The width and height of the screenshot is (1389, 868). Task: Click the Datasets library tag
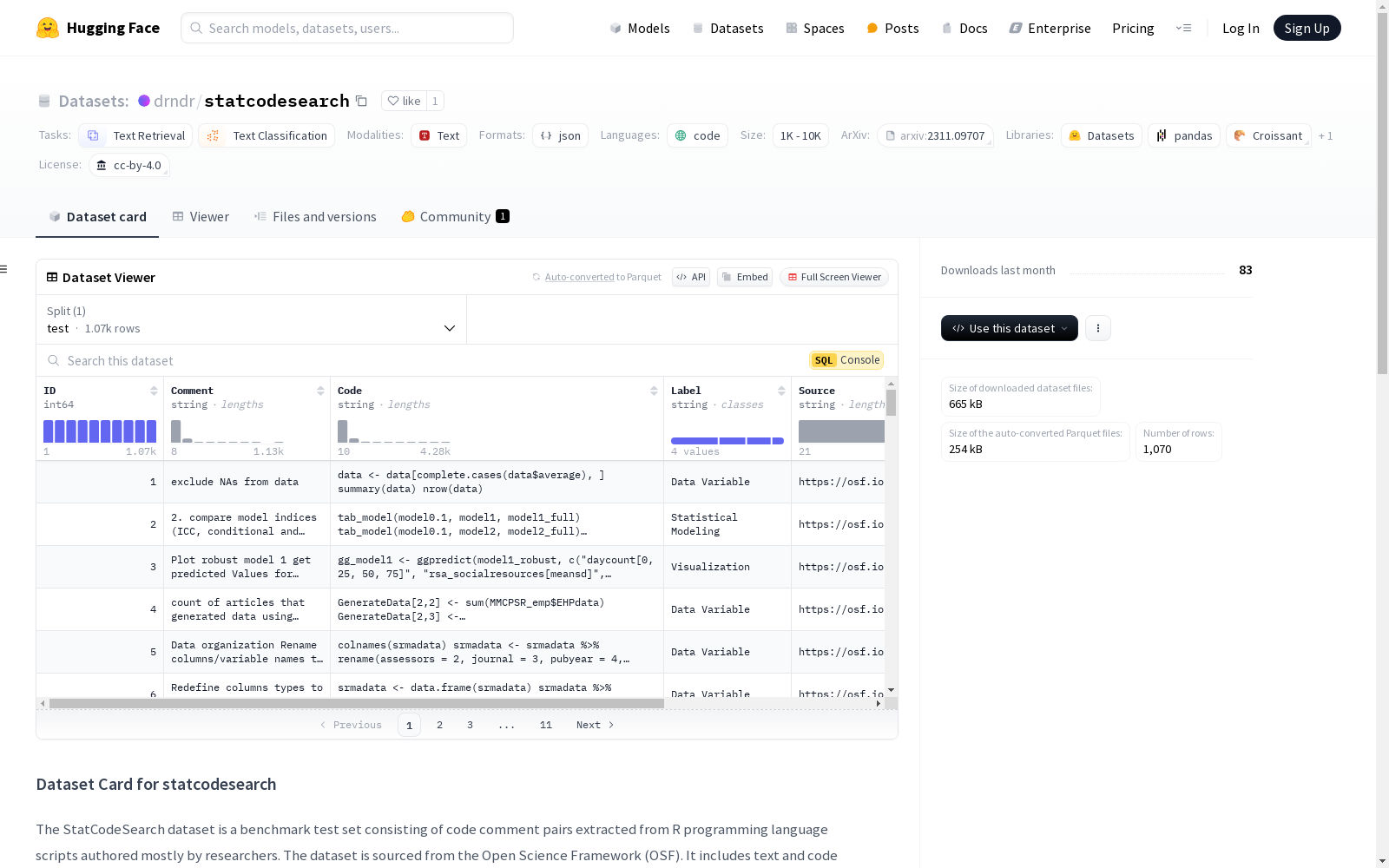pos(1102,135)
